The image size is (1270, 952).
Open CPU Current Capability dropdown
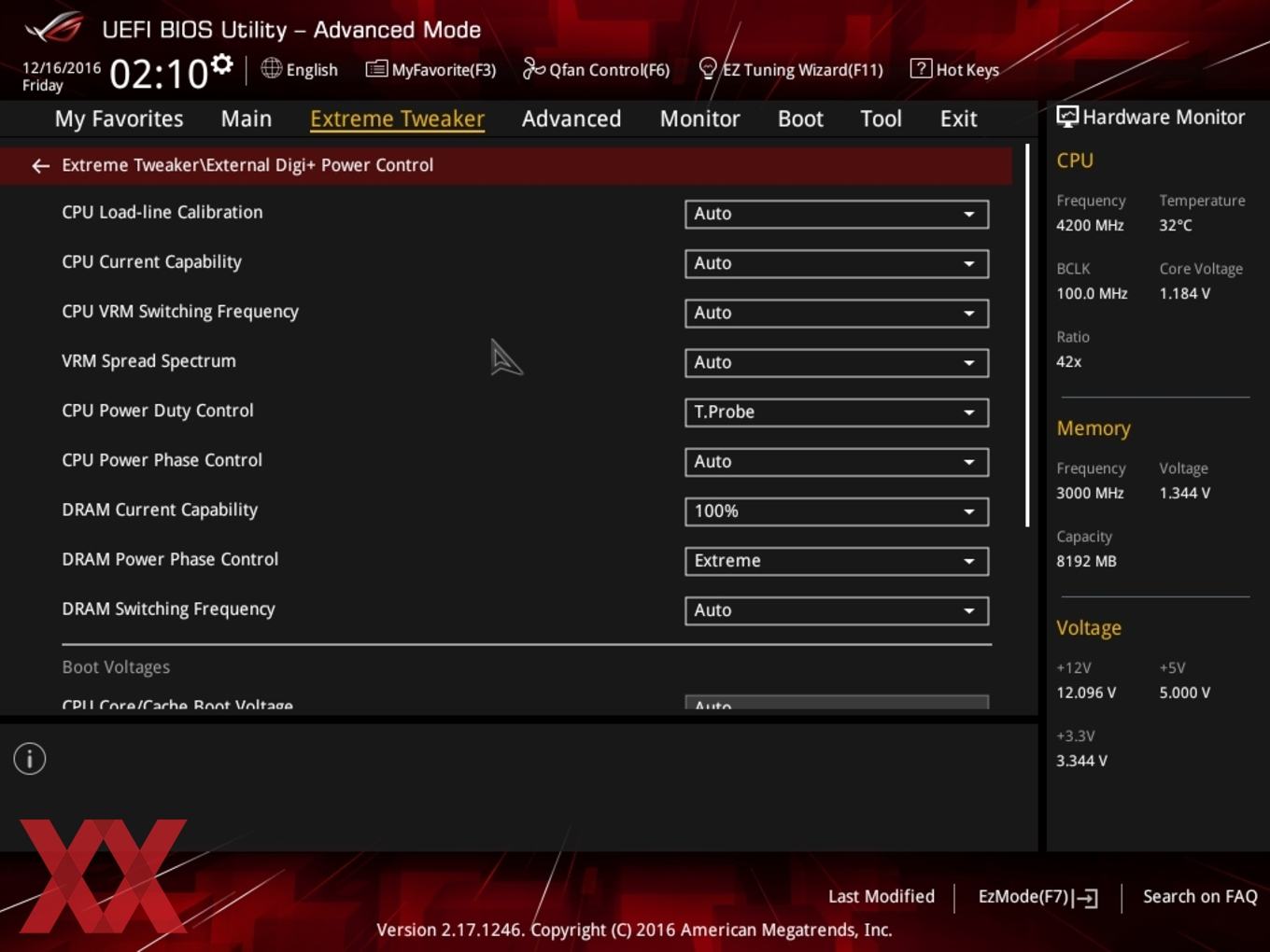click(x=837, y=263)
